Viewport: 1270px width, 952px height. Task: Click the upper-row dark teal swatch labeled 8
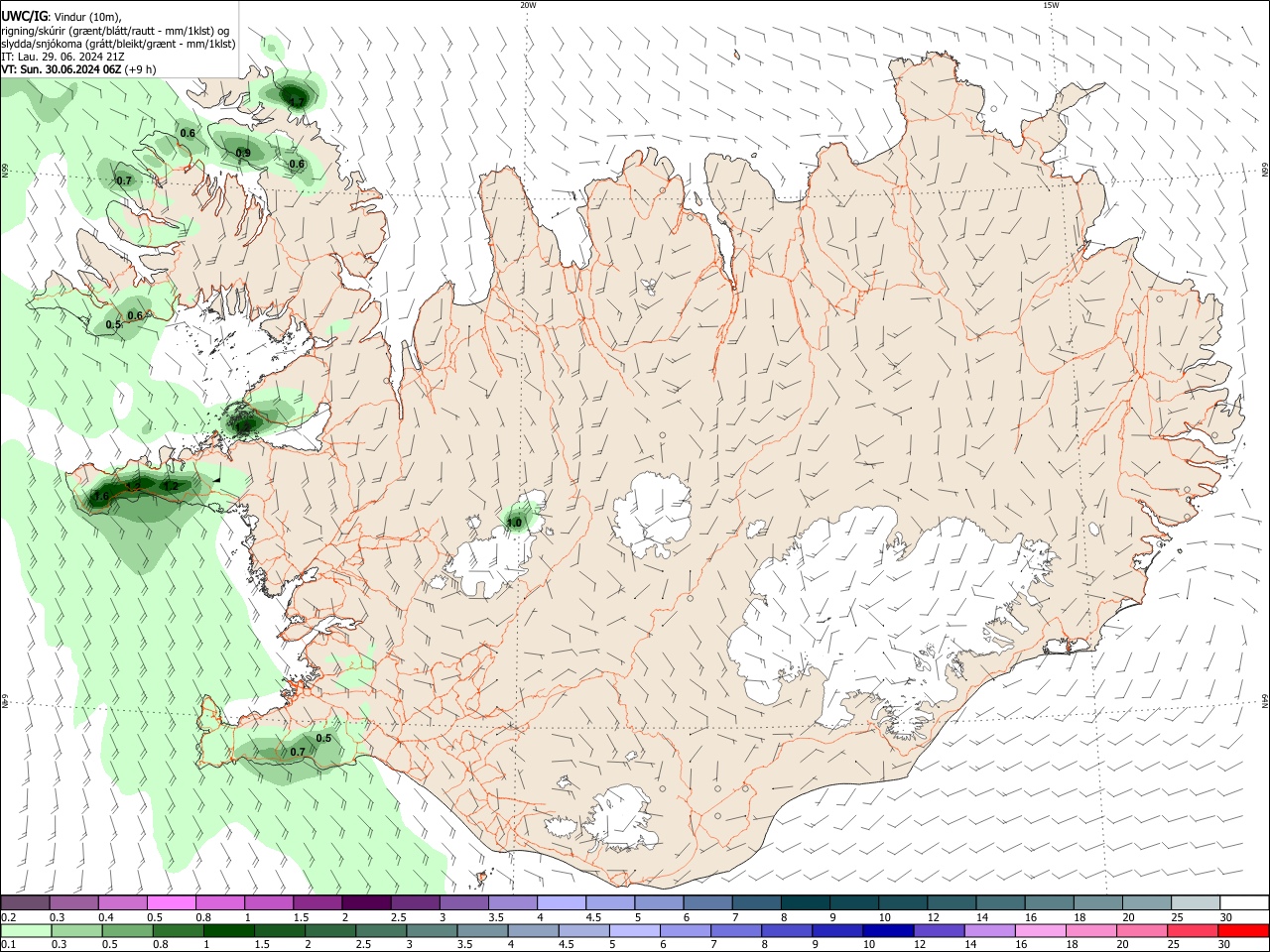click(806, 902)
